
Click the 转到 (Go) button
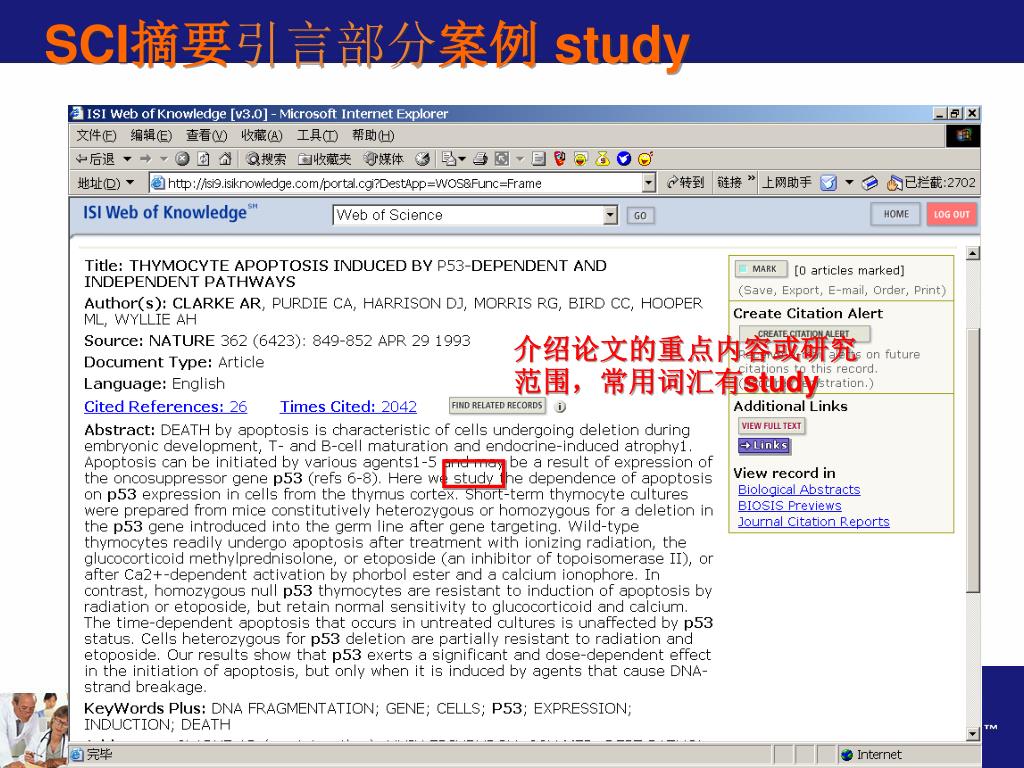pyautogui.click(x=685, y=183)
